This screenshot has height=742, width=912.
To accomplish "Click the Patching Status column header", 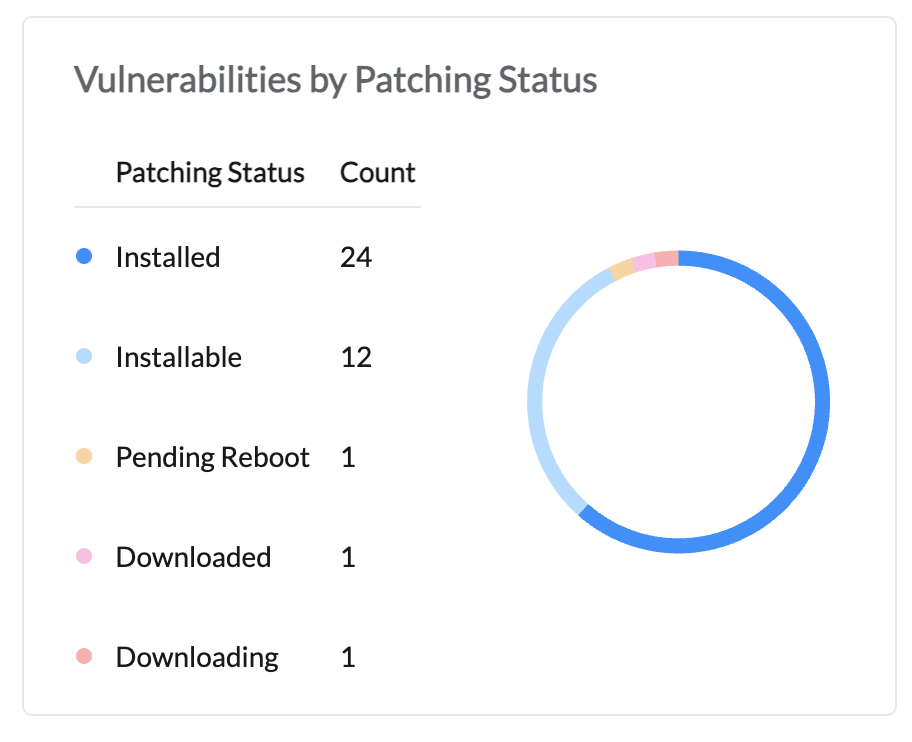I will click(210, 172).
